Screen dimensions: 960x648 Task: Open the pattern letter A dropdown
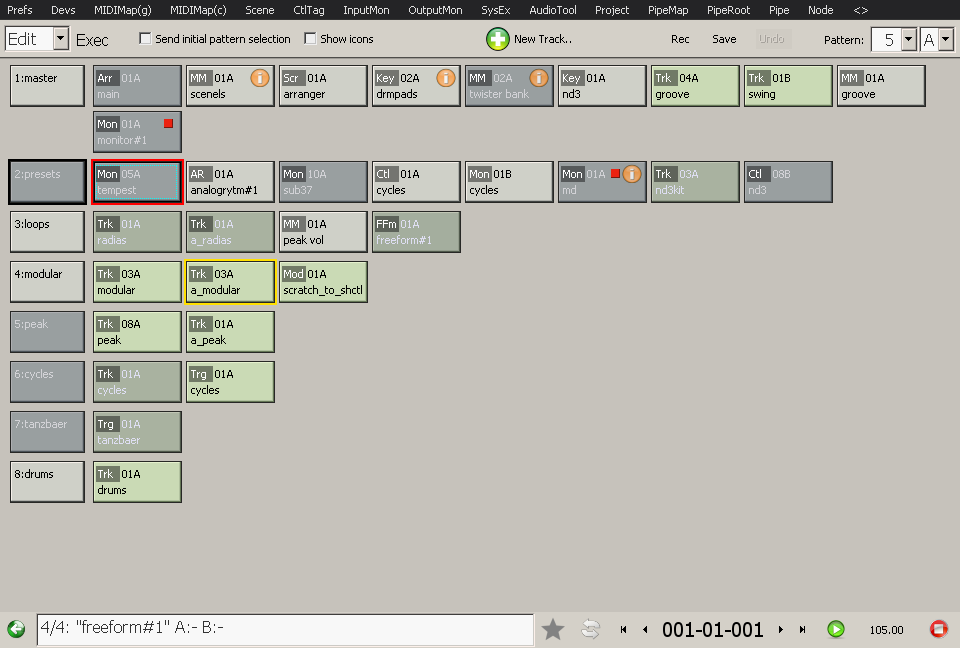tap(945, 39)
